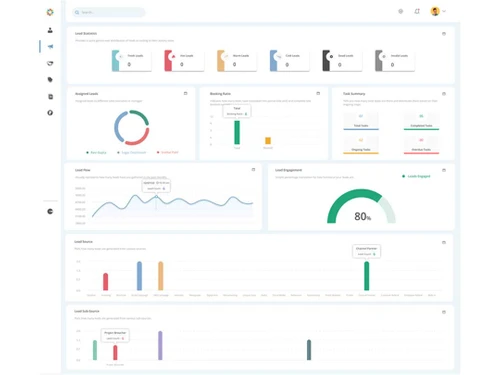Click the dark teal bar in Lead Sub-Source
500x375 pixels.
coord(309,350)
